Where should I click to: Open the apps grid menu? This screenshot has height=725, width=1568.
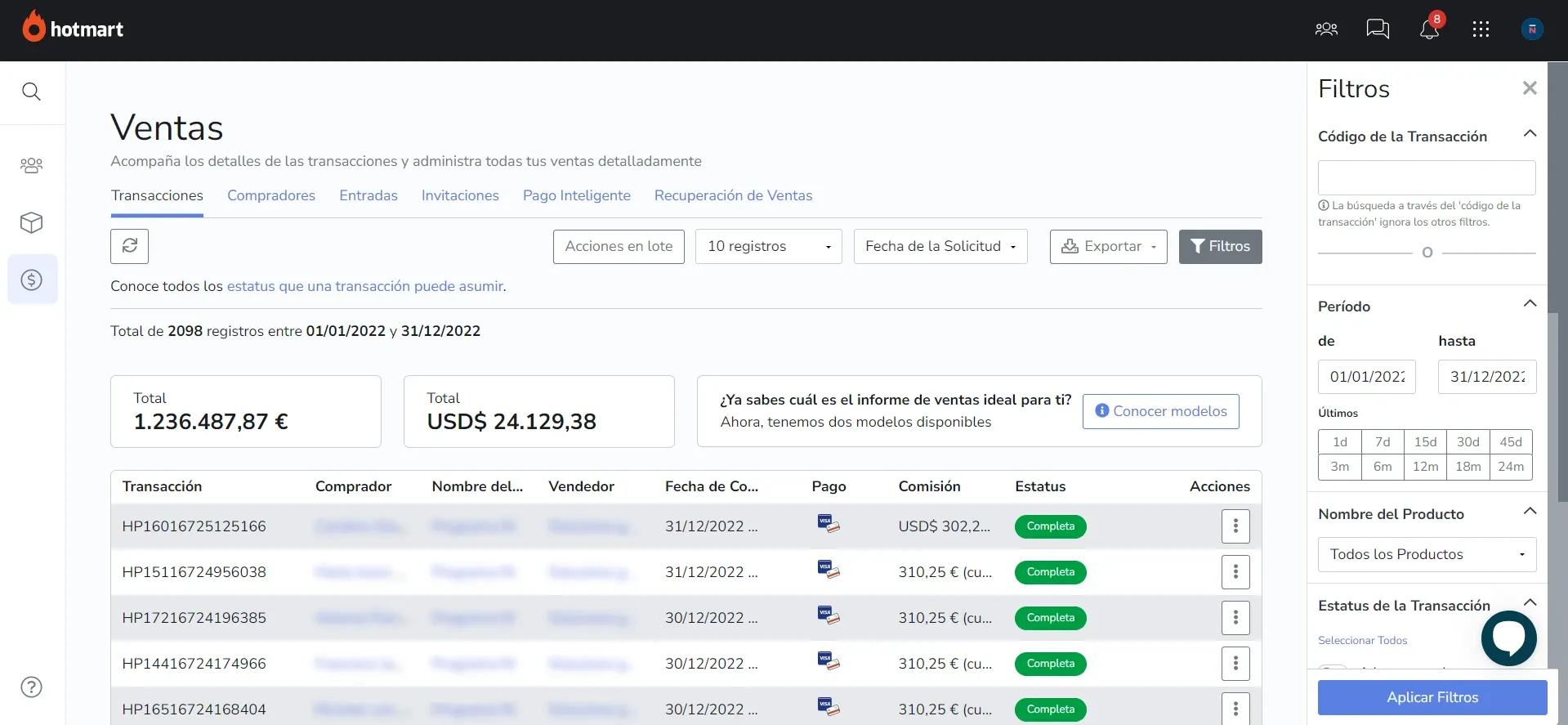[x=1481, y=30]
